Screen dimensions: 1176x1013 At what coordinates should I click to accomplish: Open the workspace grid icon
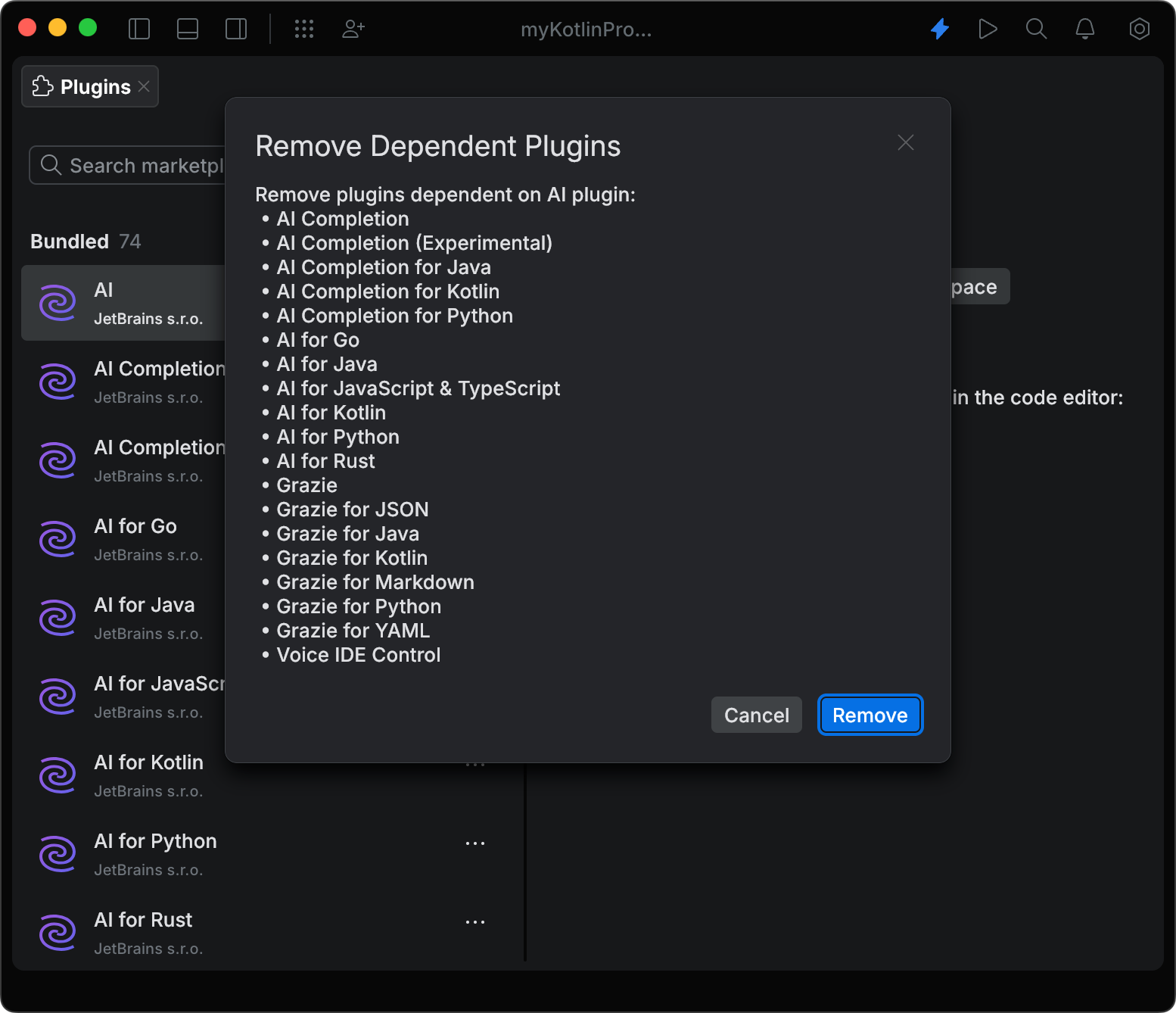click(x=304, y=29)
